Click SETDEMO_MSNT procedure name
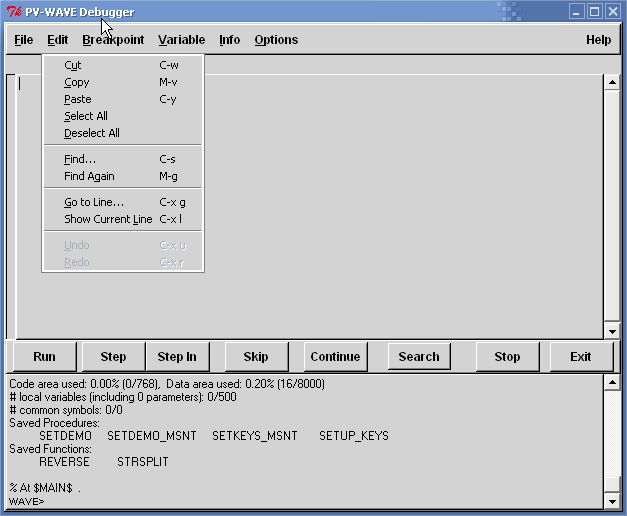 pos(152,436)
